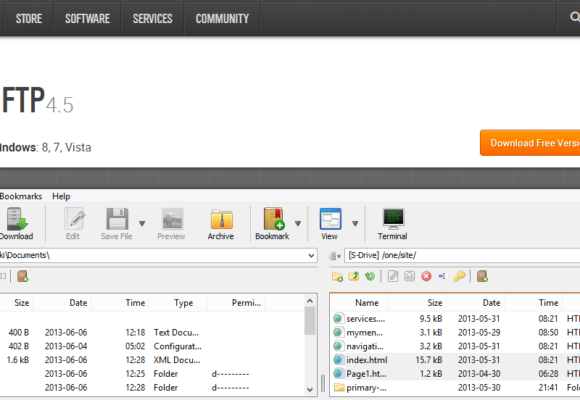Click the remote path field /one/site/
This screenshot has height=400, width=580.
point(462,255)
